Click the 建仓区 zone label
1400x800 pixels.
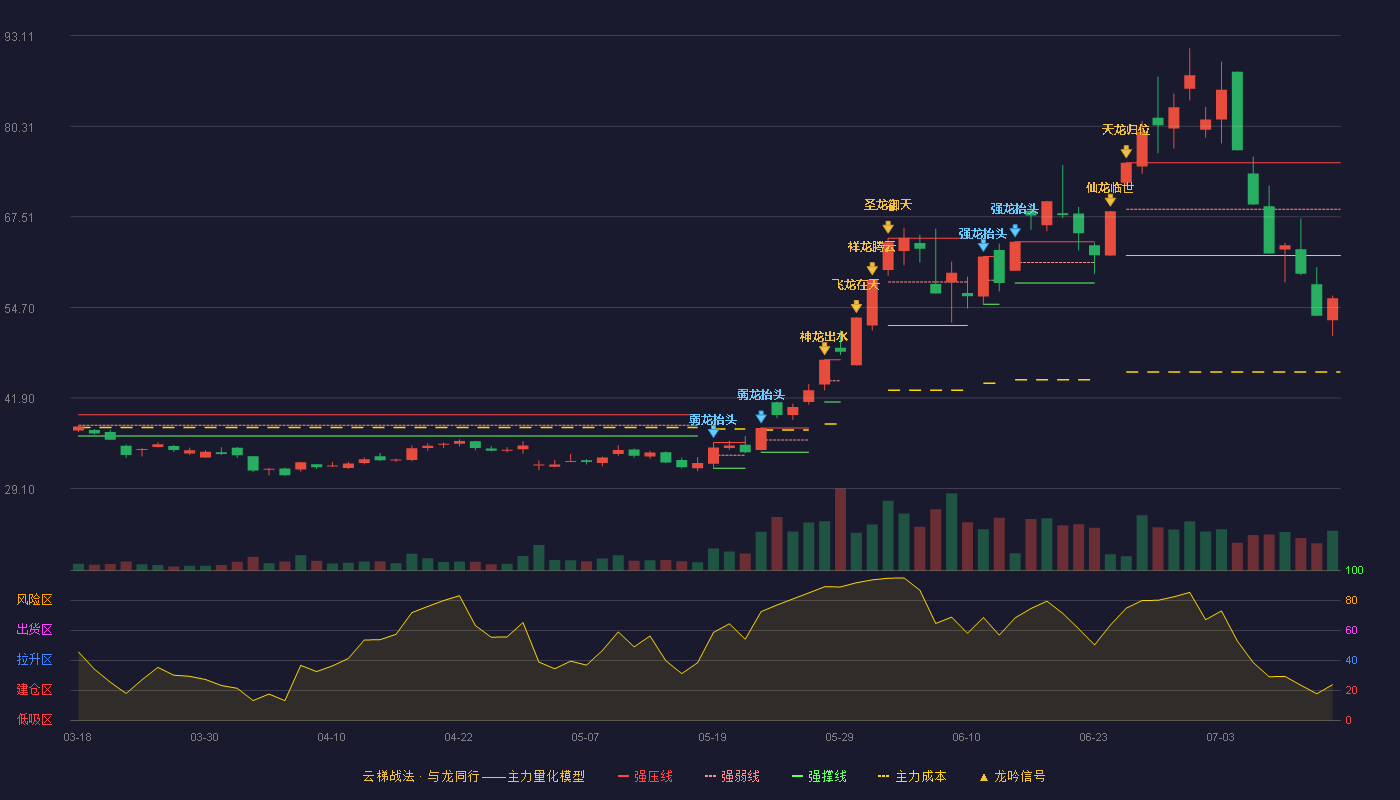(34, 690)
